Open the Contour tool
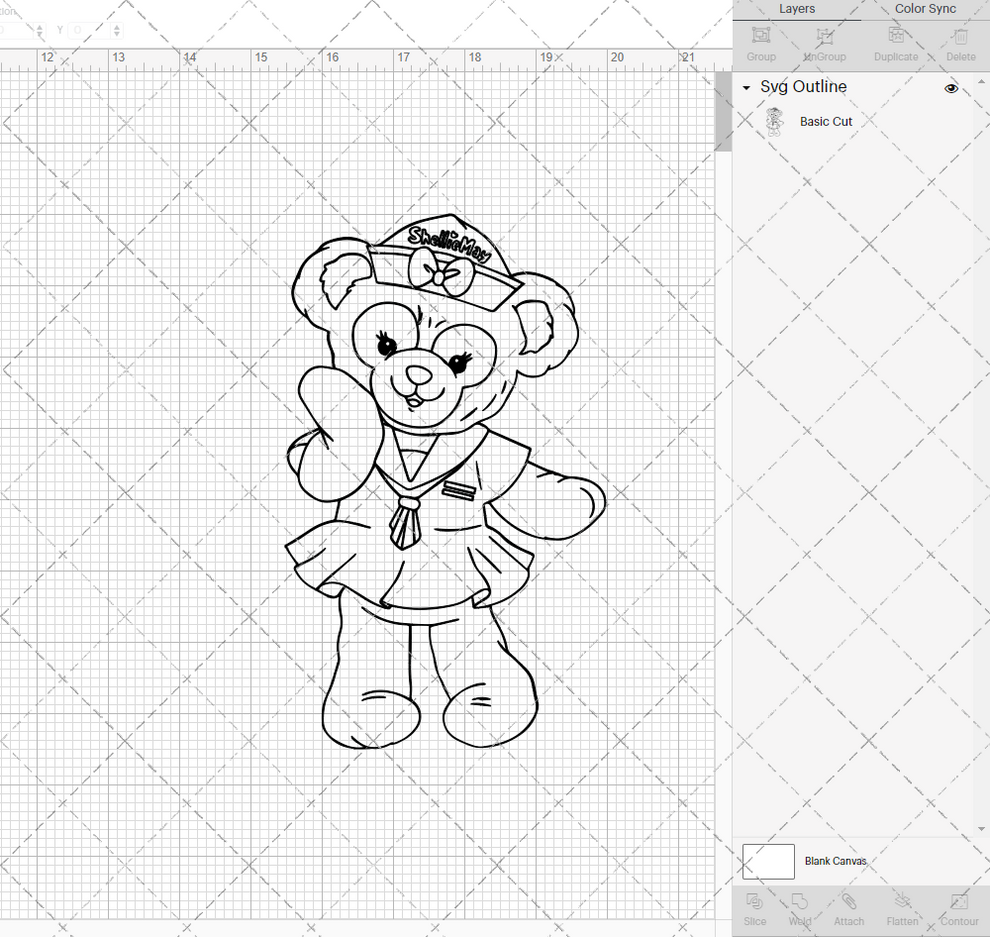 [959, 910]
